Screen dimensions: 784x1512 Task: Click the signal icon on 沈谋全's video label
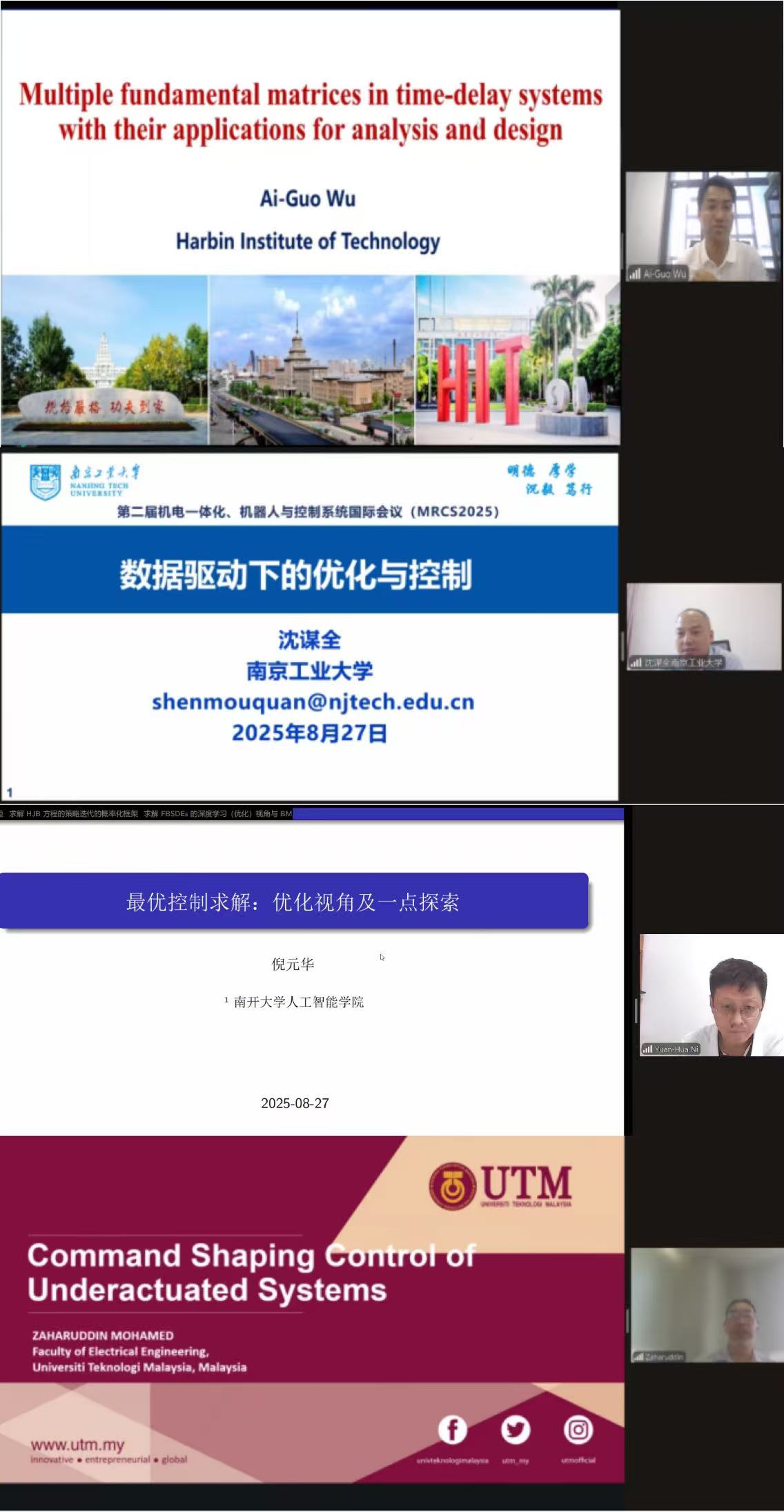(636, 663)
